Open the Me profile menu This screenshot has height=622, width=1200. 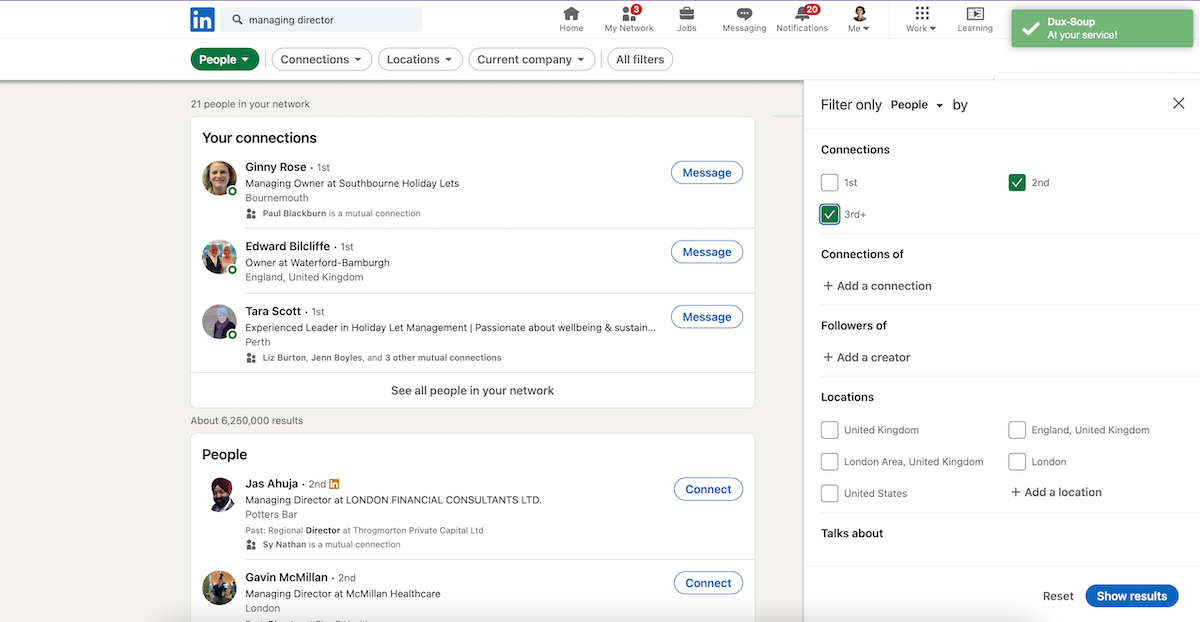pyautogui.click(x=858, y=17)
